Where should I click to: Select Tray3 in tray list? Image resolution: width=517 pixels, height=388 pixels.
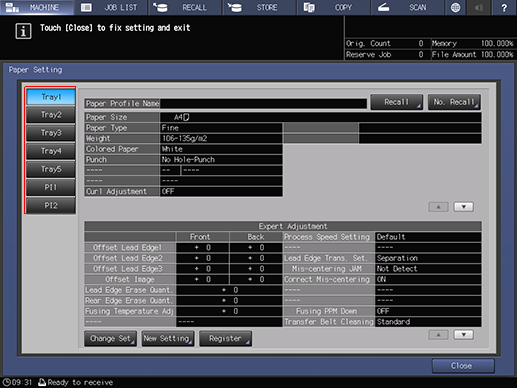tap(51, 133)
